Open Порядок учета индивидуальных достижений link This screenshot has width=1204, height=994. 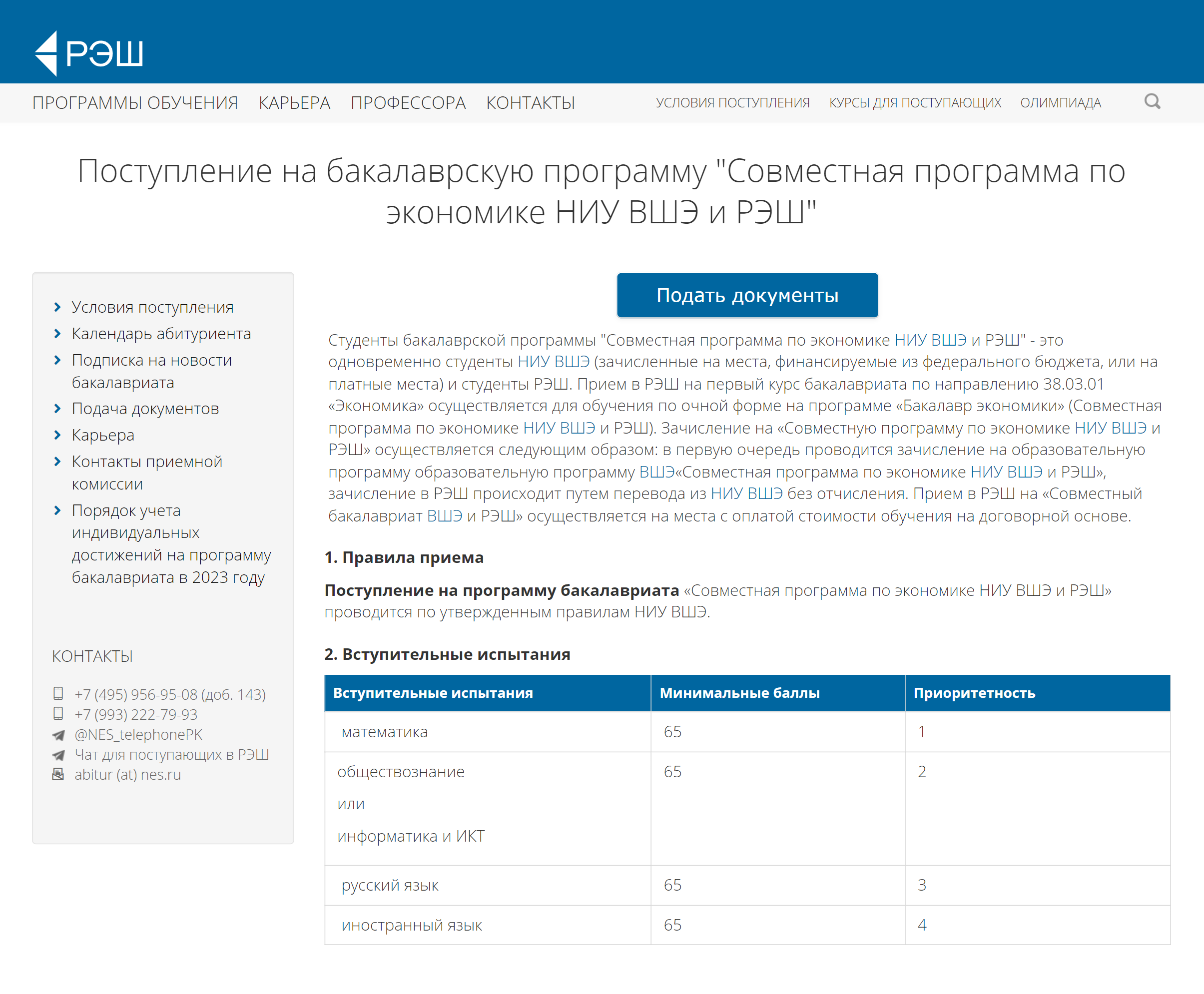point(171,543)
